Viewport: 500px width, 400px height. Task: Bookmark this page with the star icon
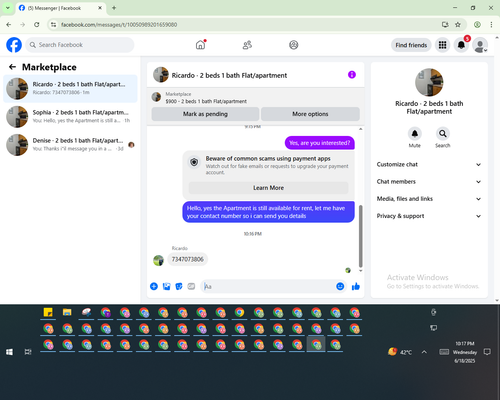[x=458, y=24]
